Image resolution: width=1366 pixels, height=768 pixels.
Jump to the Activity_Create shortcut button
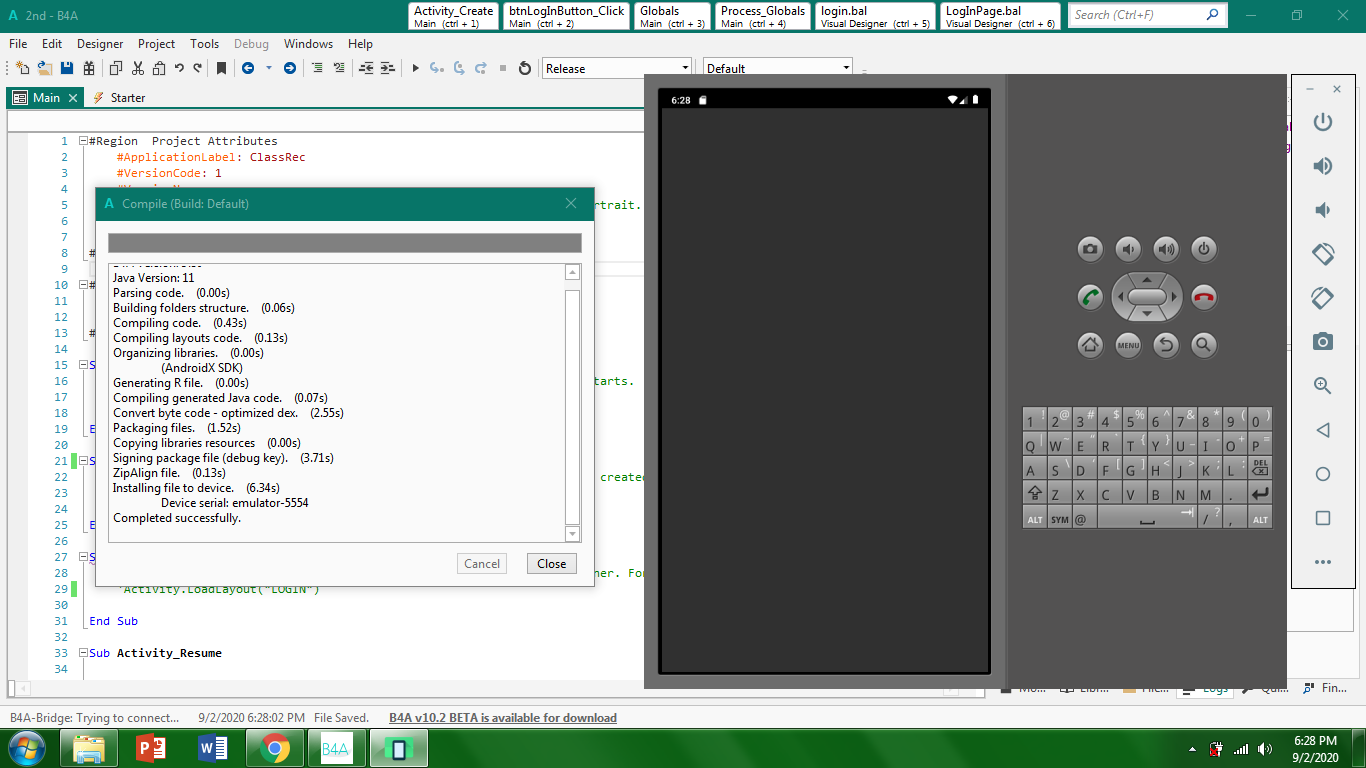coord(453,16)
